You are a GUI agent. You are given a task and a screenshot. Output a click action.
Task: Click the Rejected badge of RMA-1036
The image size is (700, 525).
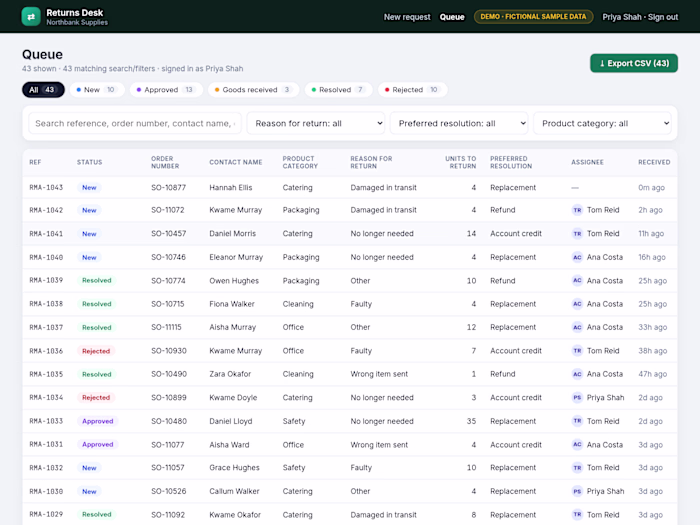[x=96, y=351]
